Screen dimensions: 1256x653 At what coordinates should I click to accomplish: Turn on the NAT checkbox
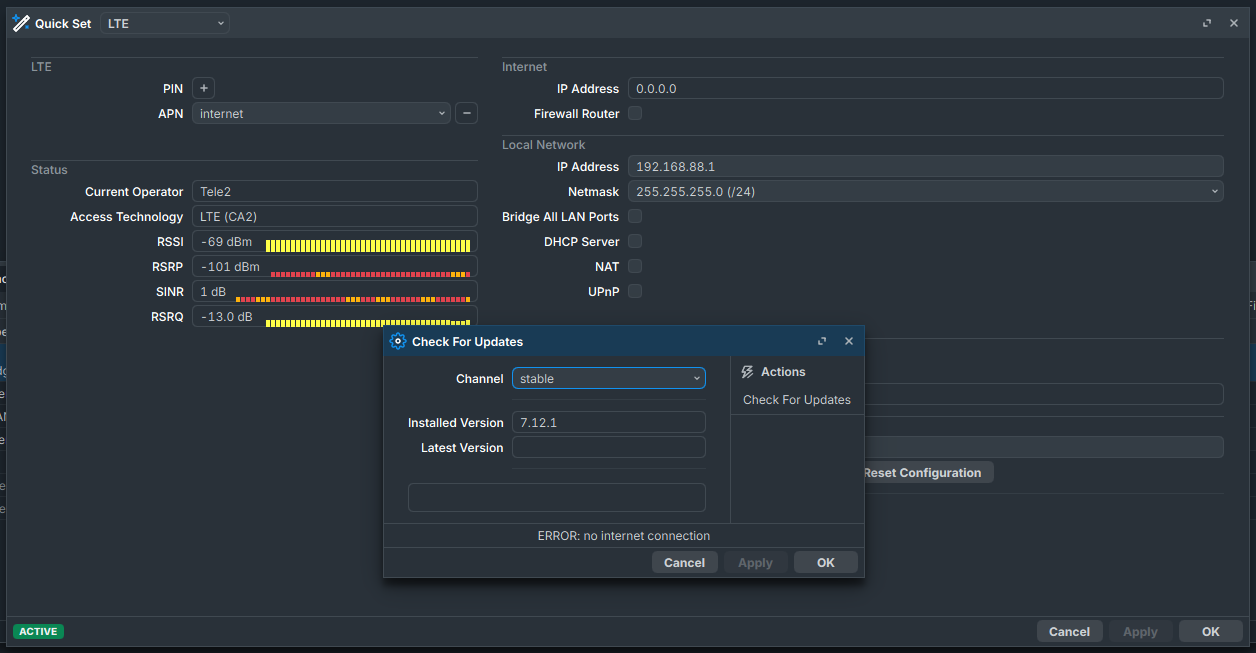[x=635, y=267]
